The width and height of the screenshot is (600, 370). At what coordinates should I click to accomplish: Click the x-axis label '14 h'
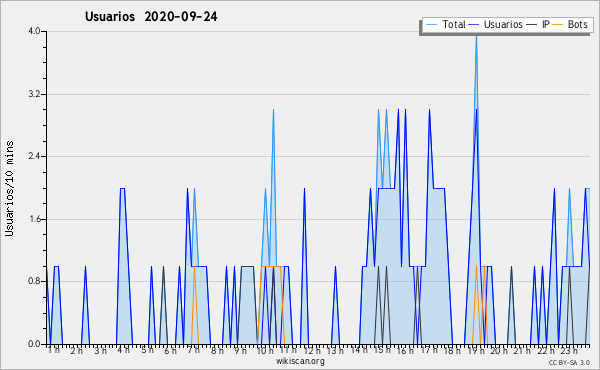click(359, 350)
